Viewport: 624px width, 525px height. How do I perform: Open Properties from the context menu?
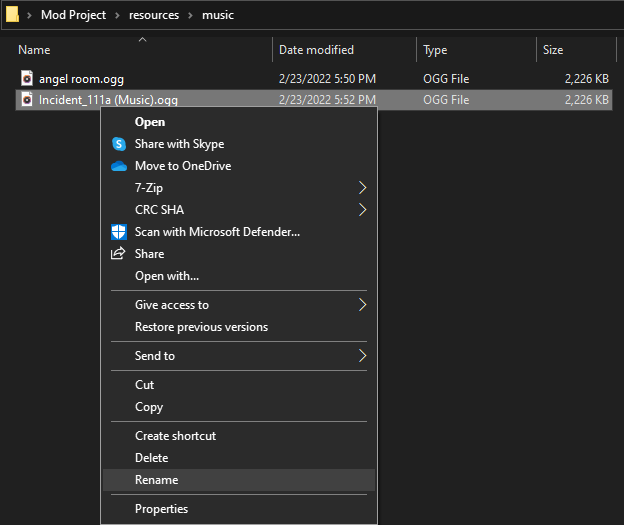click(161, 509)
